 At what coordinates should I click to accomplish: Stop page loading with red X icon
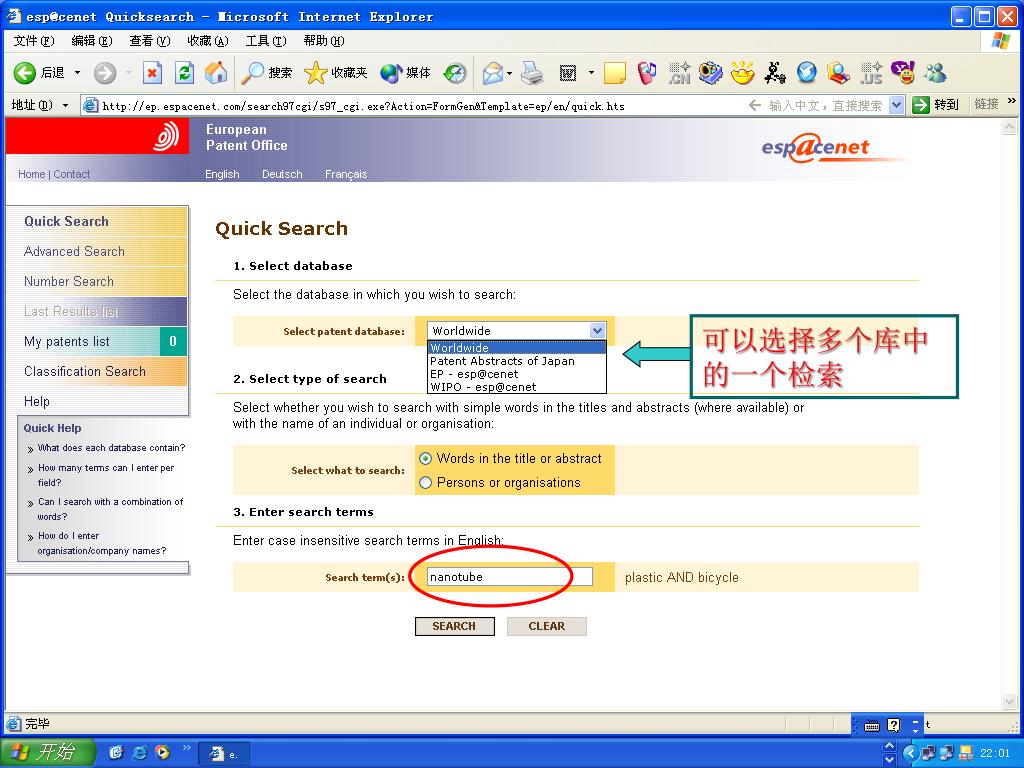click(x=152, y=73)
